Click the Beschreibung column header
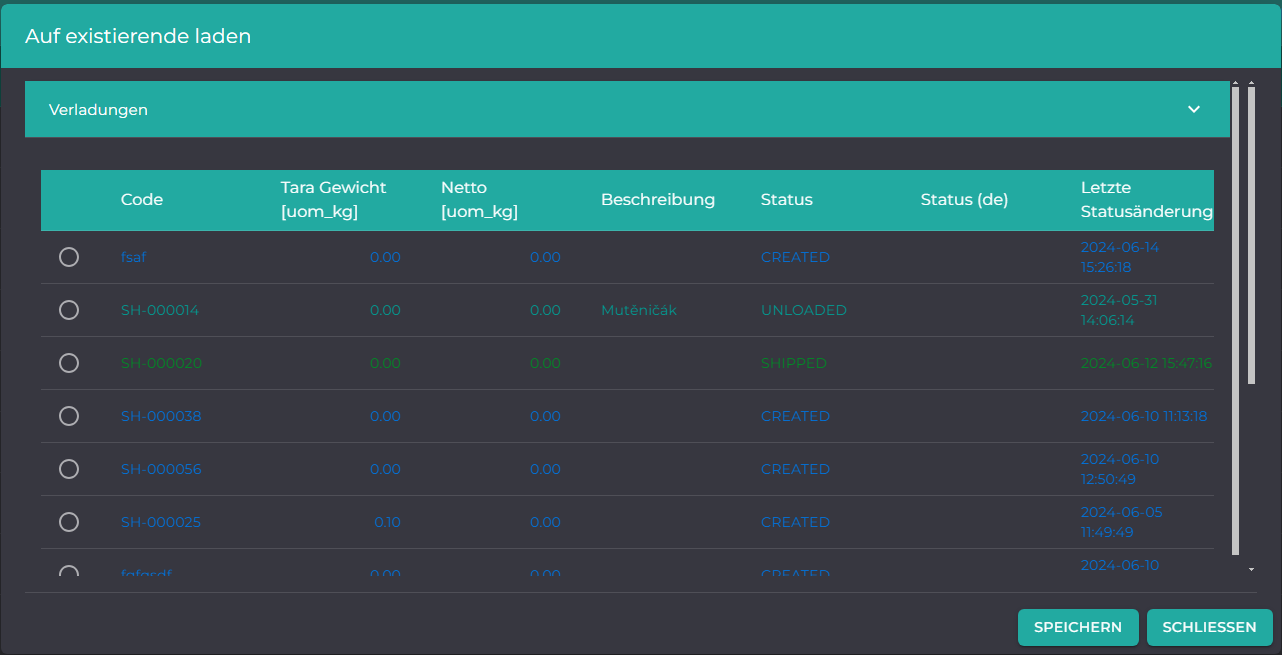 (658, 200)
